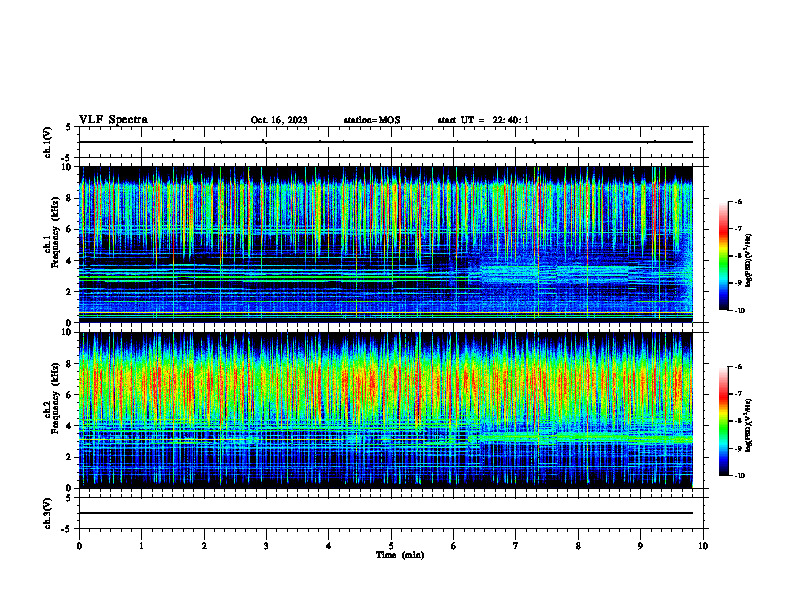Click the "6" kHz tick on ch.2 frequency axis
The image size is (792, 612).
[70, 395]
